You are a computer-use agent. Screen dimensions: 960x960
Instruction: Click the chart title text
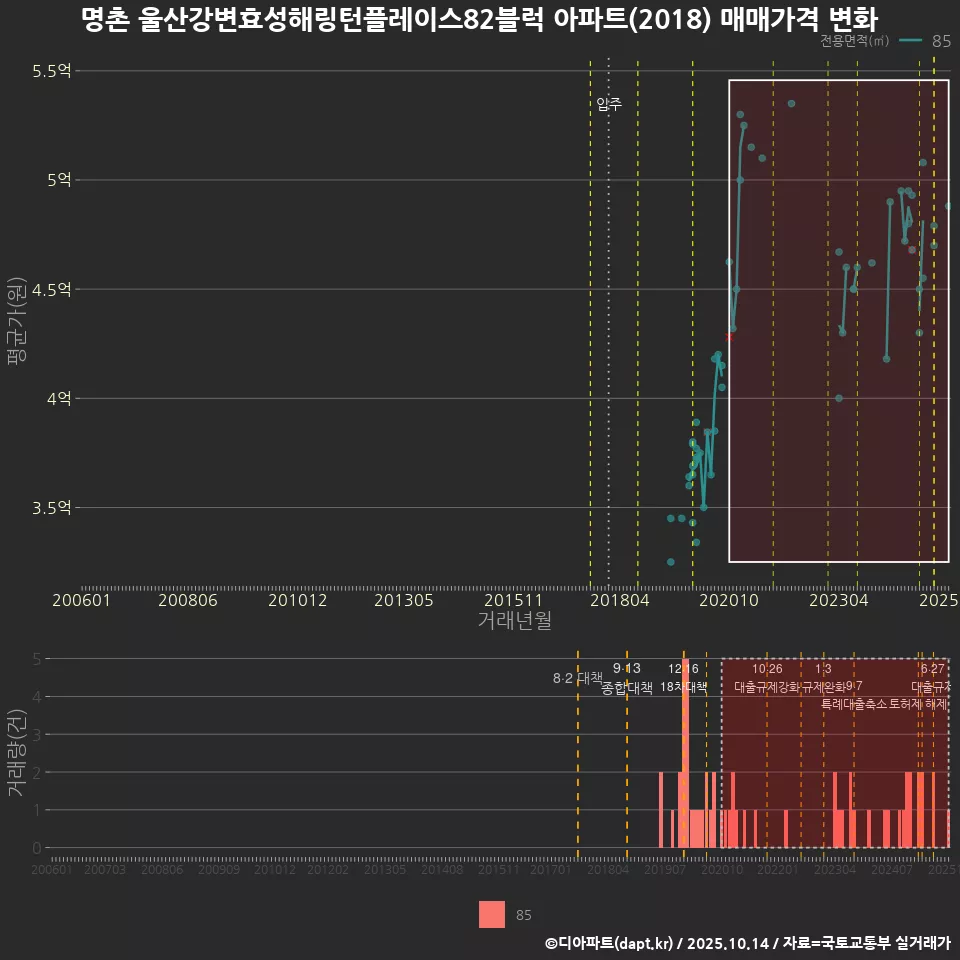480,17
